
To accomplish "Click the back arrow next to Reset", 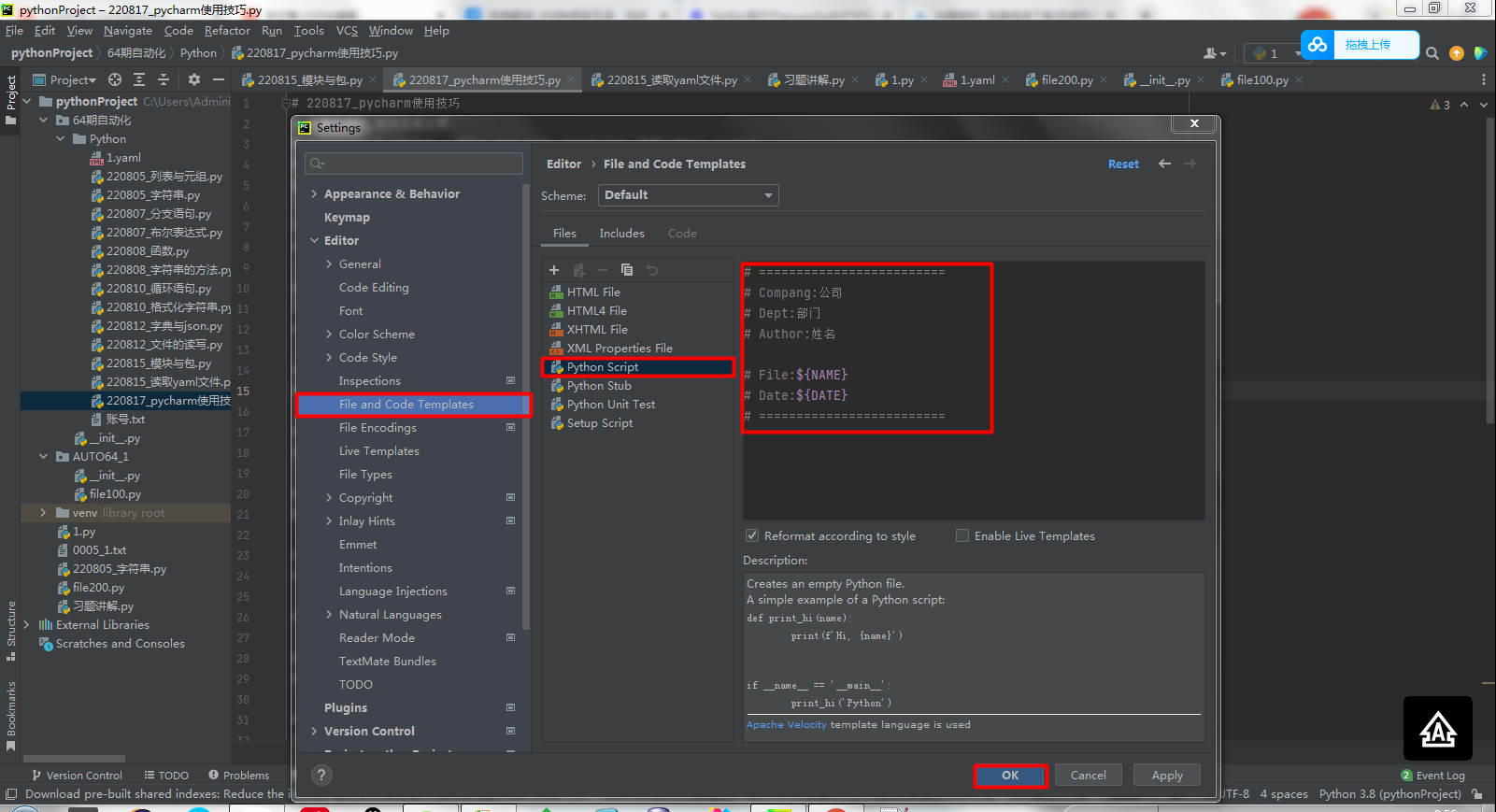I will [x=1164, y=164].
